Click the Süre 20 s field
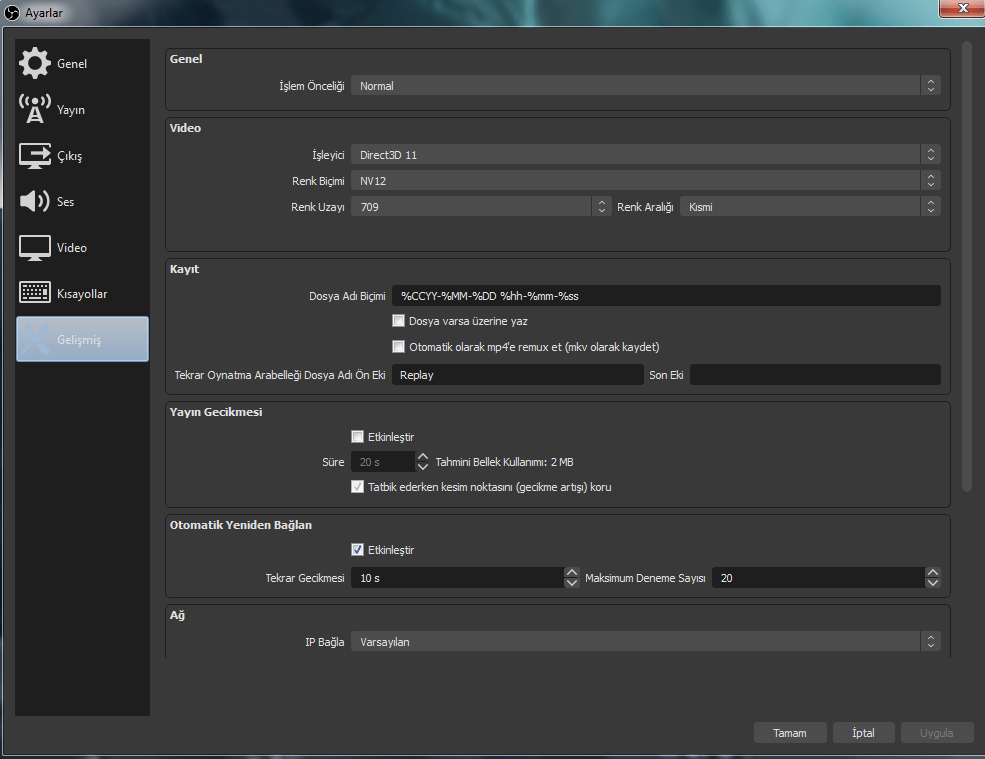The width and height of the screenshot is (985, 759). point(383,462)
